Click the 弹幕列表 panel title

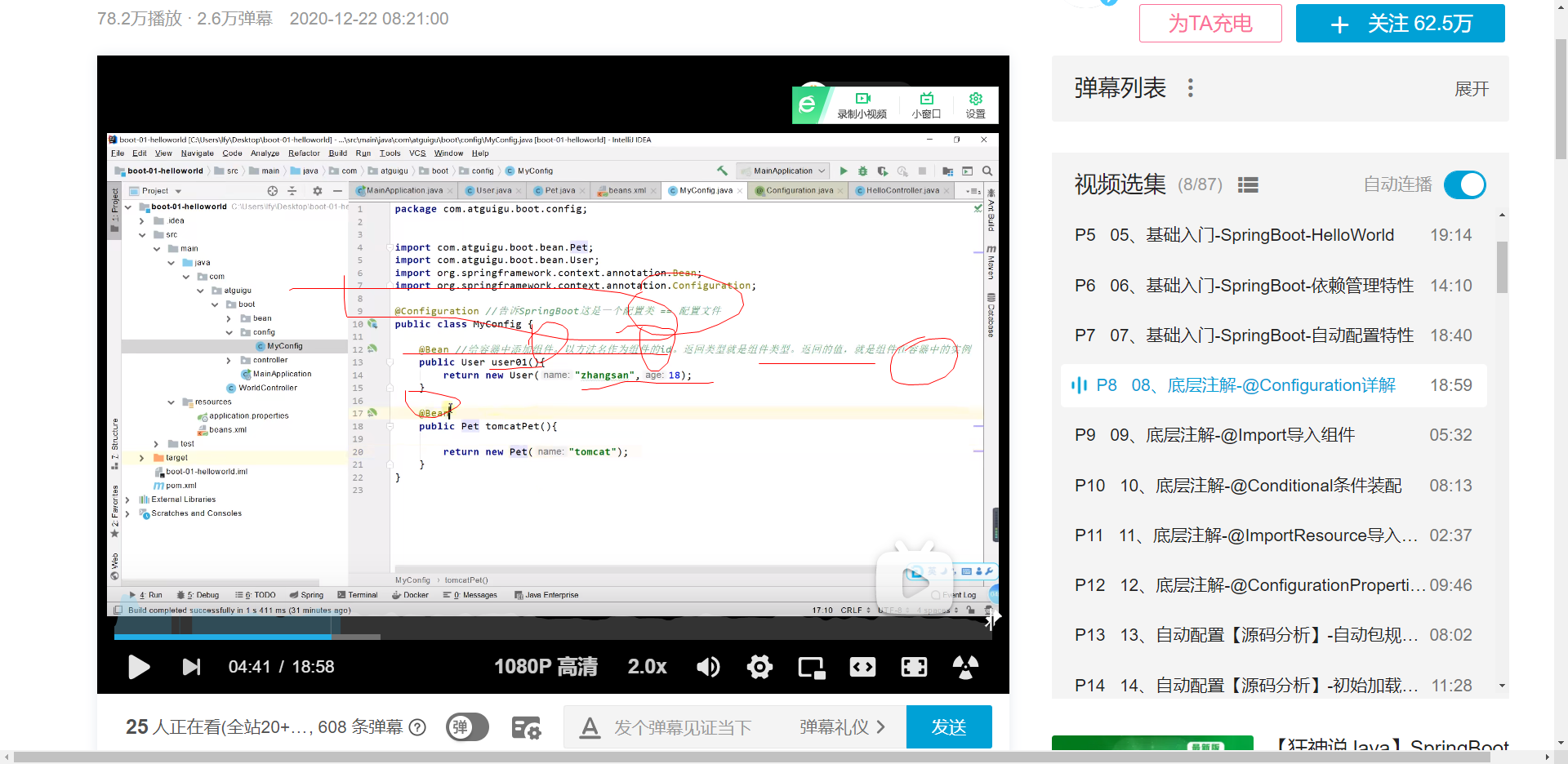point(1120,88)
